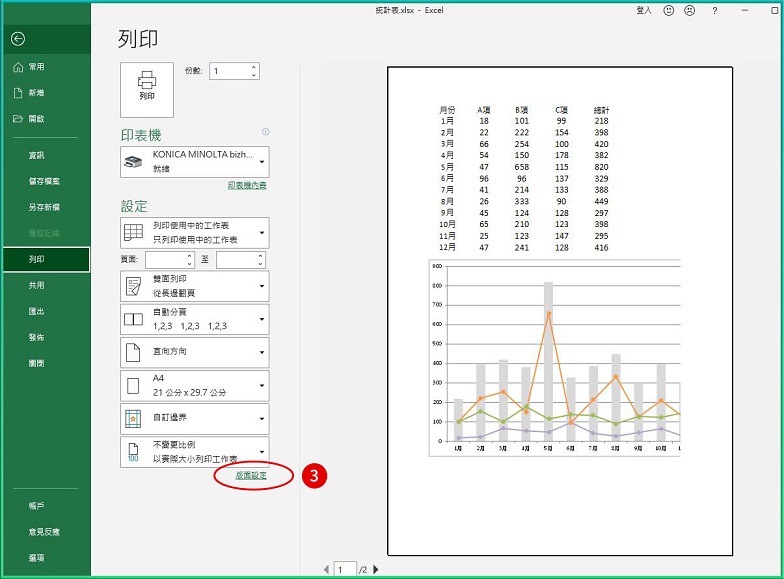Viewport: 784px width, 579px height.
Task: Select 儲存檔案 to save the file
Action: tap(46, 182)
